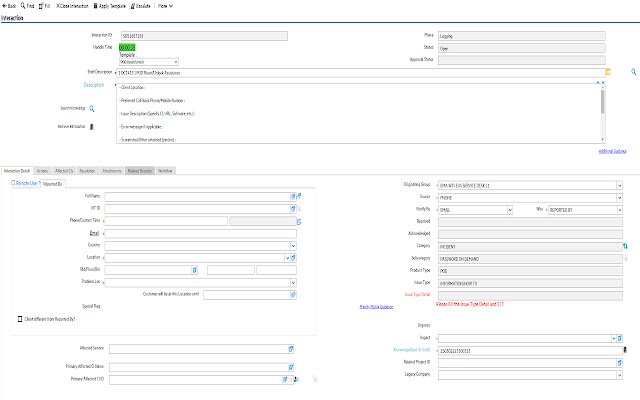
Task: Click the Primary Affected CI Name fill icon
Action: click(x=291, y=367)
